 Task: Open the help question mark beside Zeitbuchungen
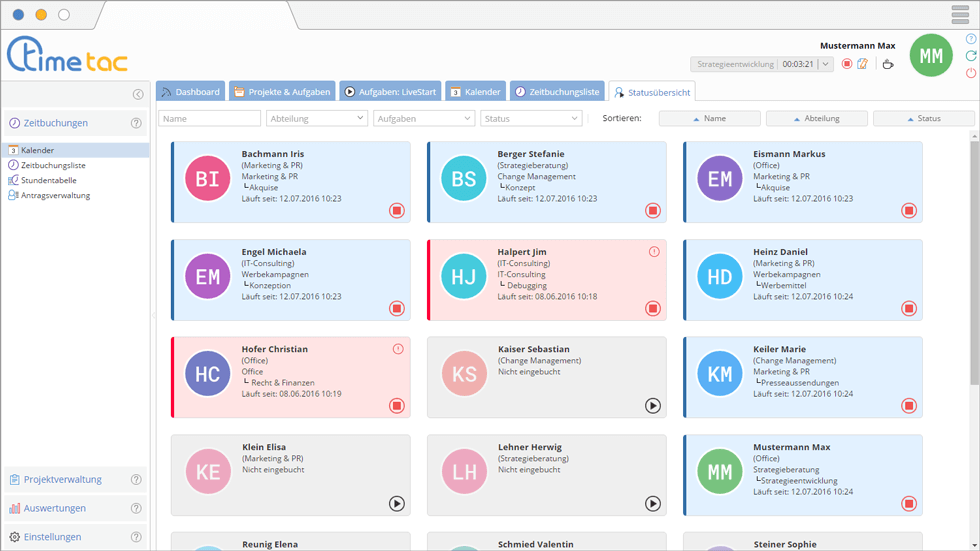136,123
